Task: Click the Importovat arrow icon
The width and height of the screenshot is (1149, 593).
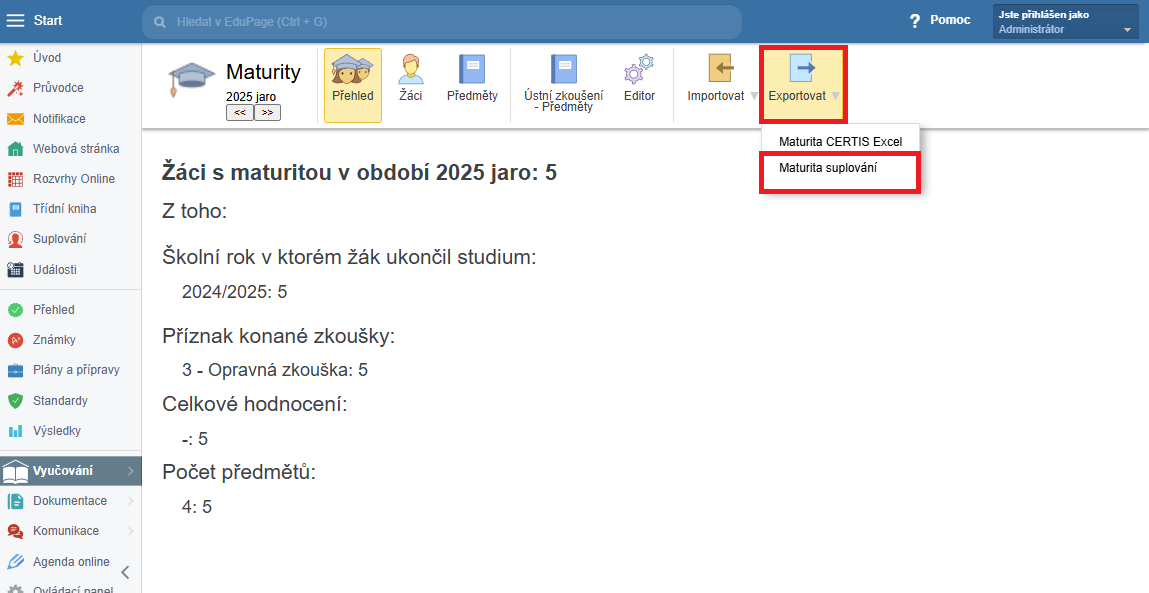Action: (720, 68)
